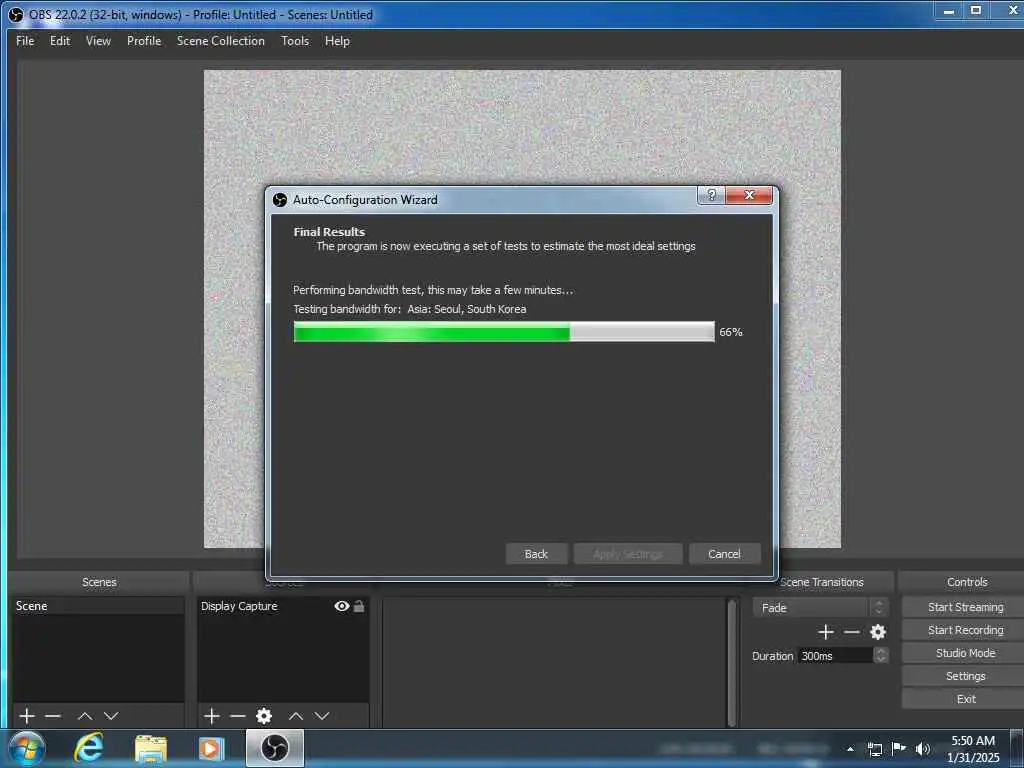Open the Fade transition dropdown
The height and width of the screenshot is (768, 1024).
coord(820,607)
